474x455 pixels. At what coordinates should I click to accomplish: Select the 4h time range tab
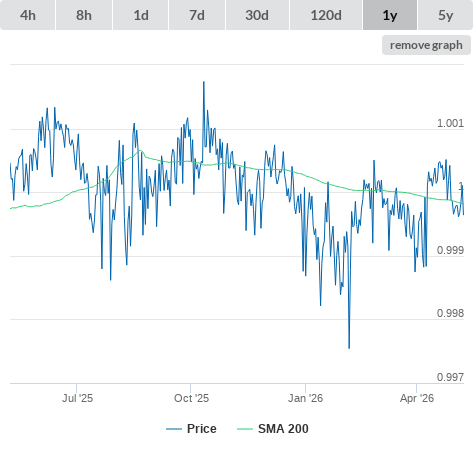click(x=28, y=15)
